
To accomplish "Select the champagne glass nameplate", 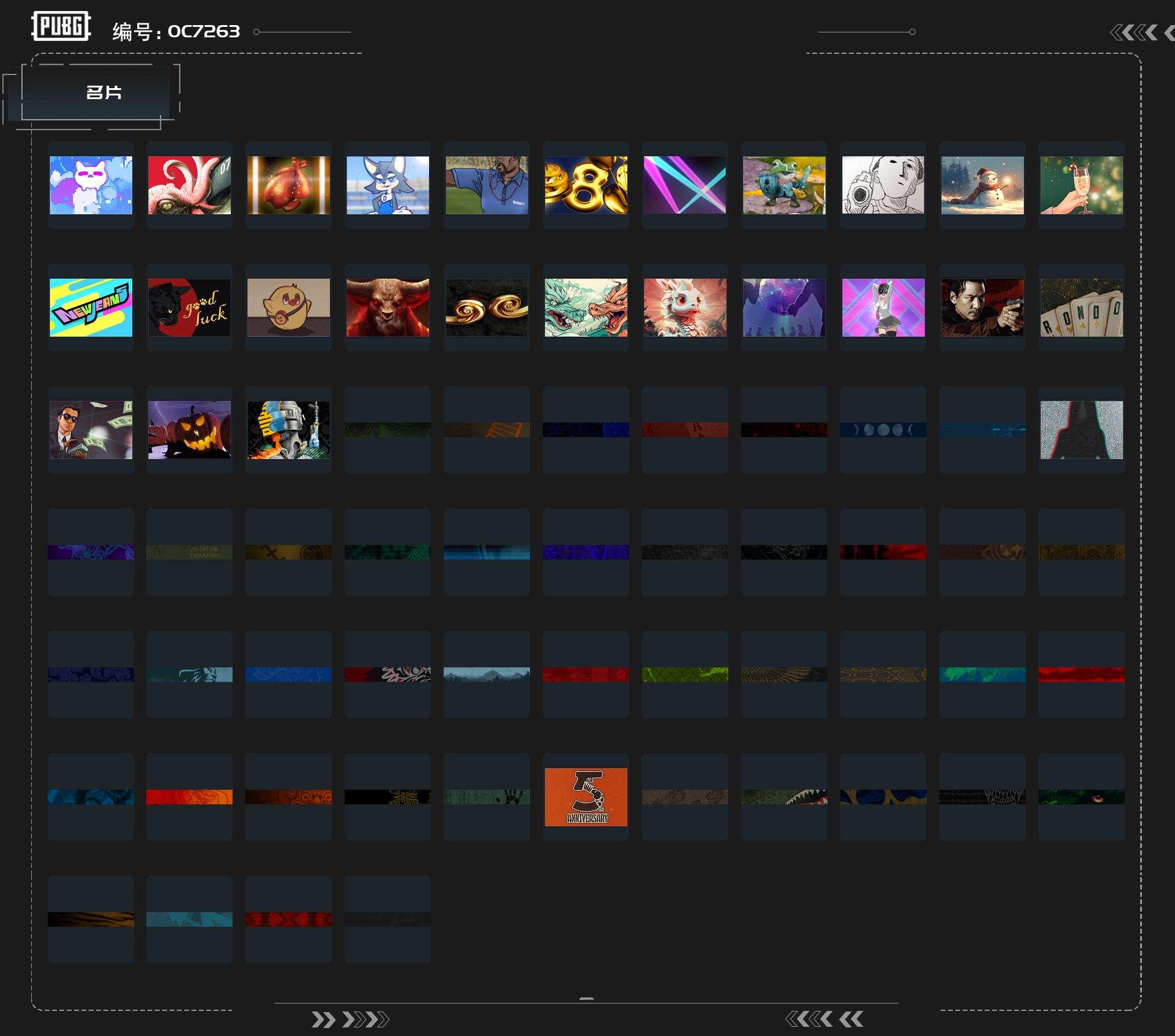I will (1081, 185).
